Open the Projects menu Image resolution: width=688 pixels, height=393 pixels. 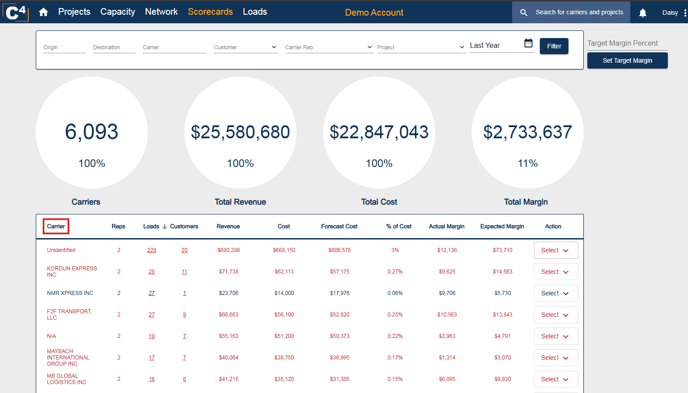(x=74, y=12)
